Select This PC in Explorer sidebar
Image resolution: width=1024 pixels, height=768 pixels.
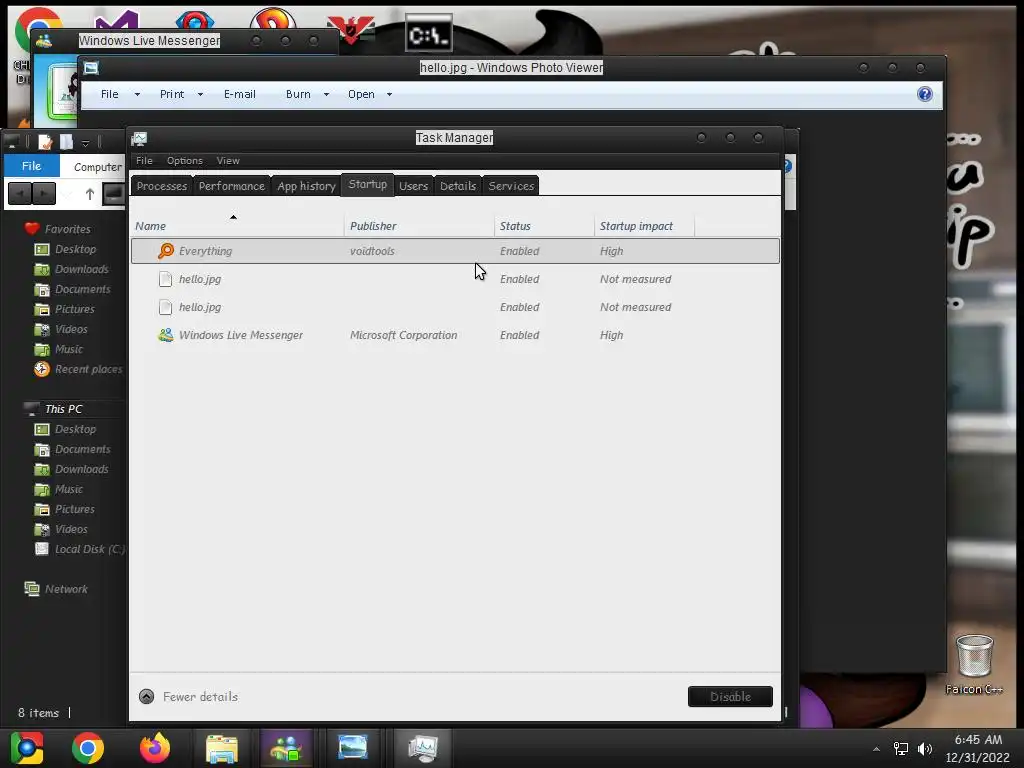coord(54,409)
